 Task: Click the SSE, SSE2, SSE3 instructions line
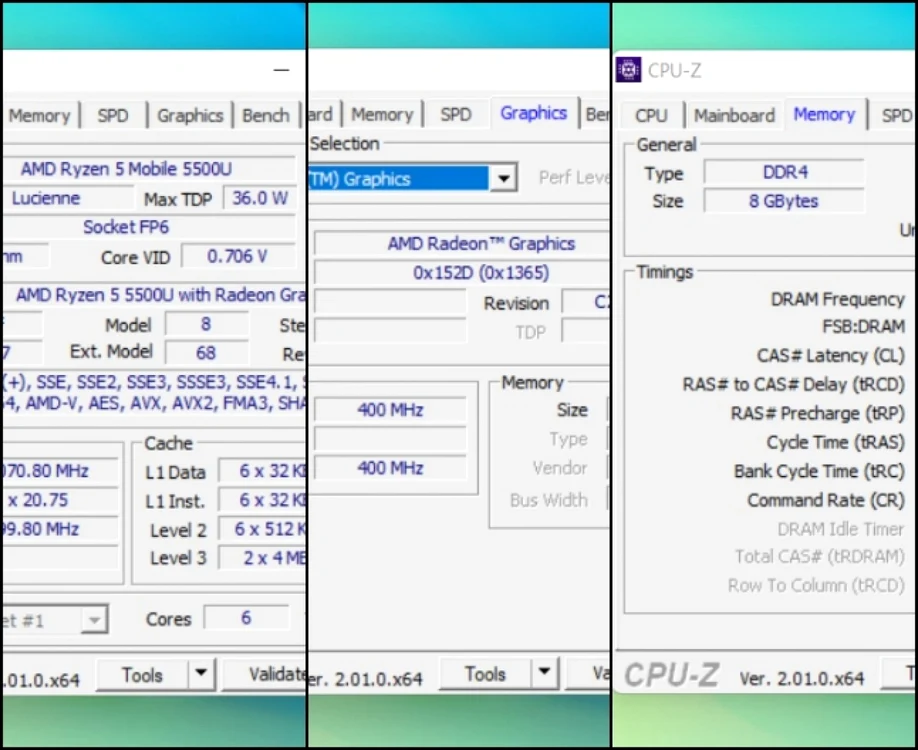(155, 382)
